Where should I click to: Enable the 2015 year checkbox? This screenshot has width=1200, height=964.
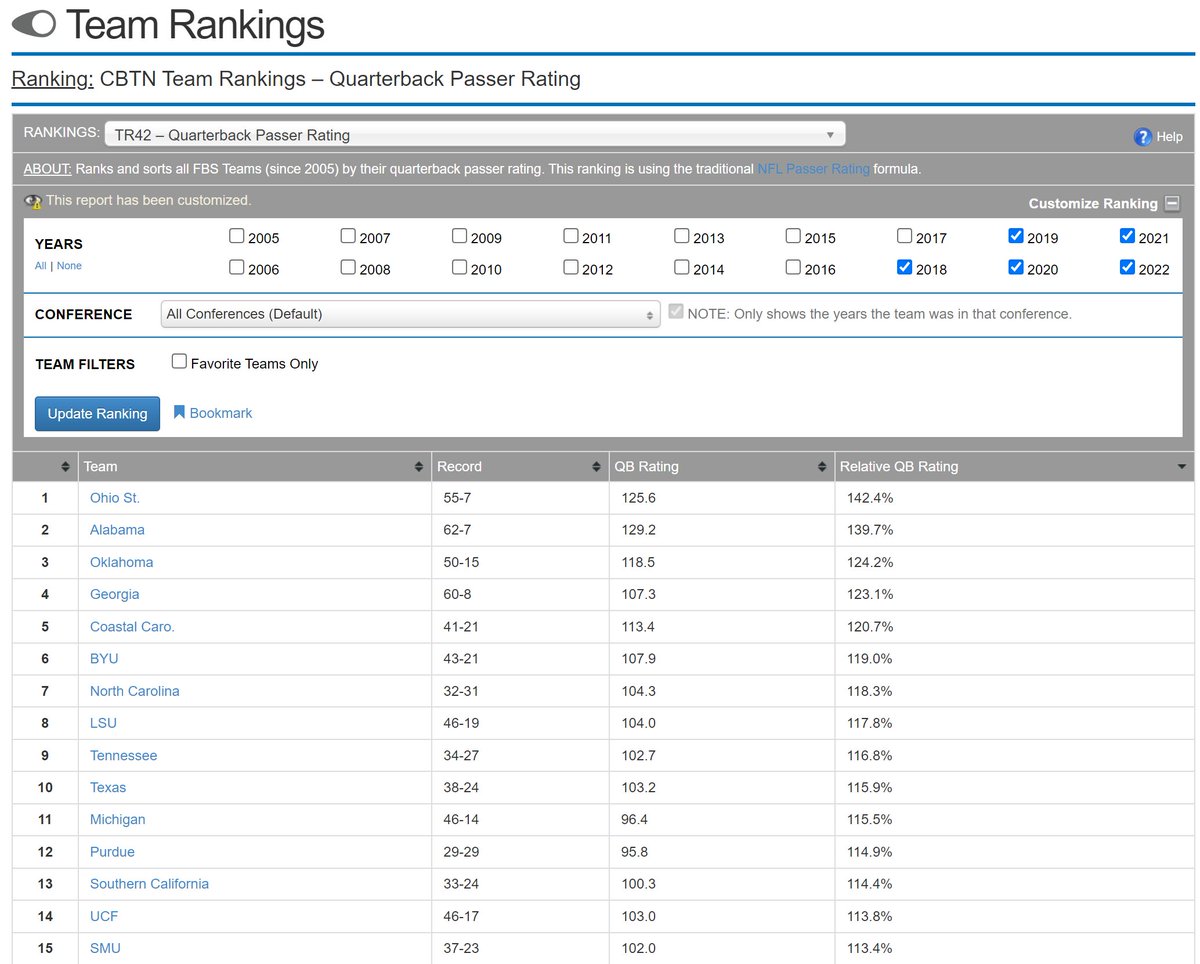coord(793,236)
